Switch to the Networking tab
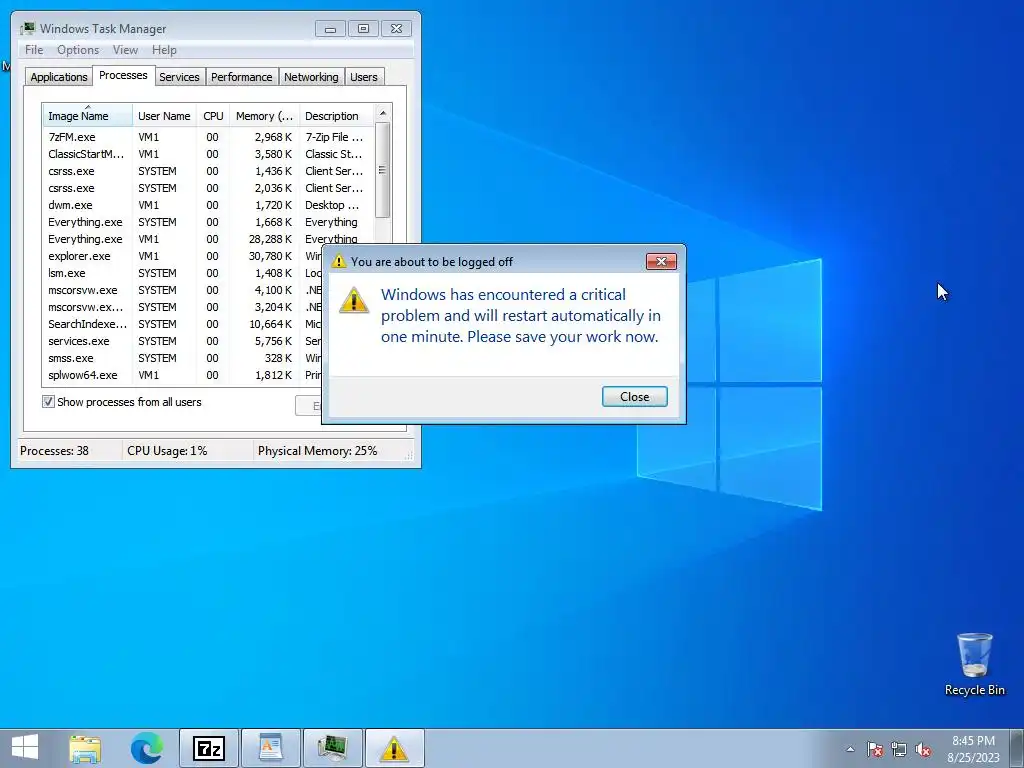 311,77
